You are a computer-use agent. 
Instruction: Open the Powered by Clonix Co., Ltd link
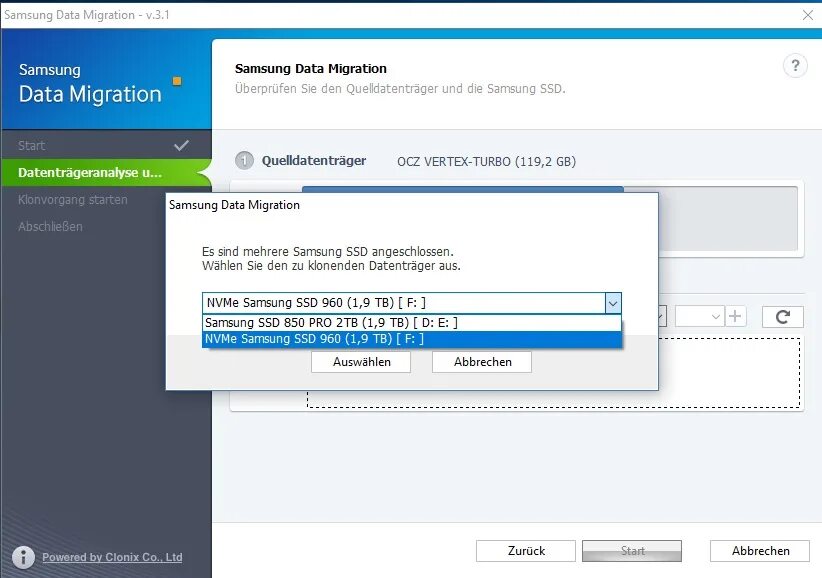[x=112, y=557]
